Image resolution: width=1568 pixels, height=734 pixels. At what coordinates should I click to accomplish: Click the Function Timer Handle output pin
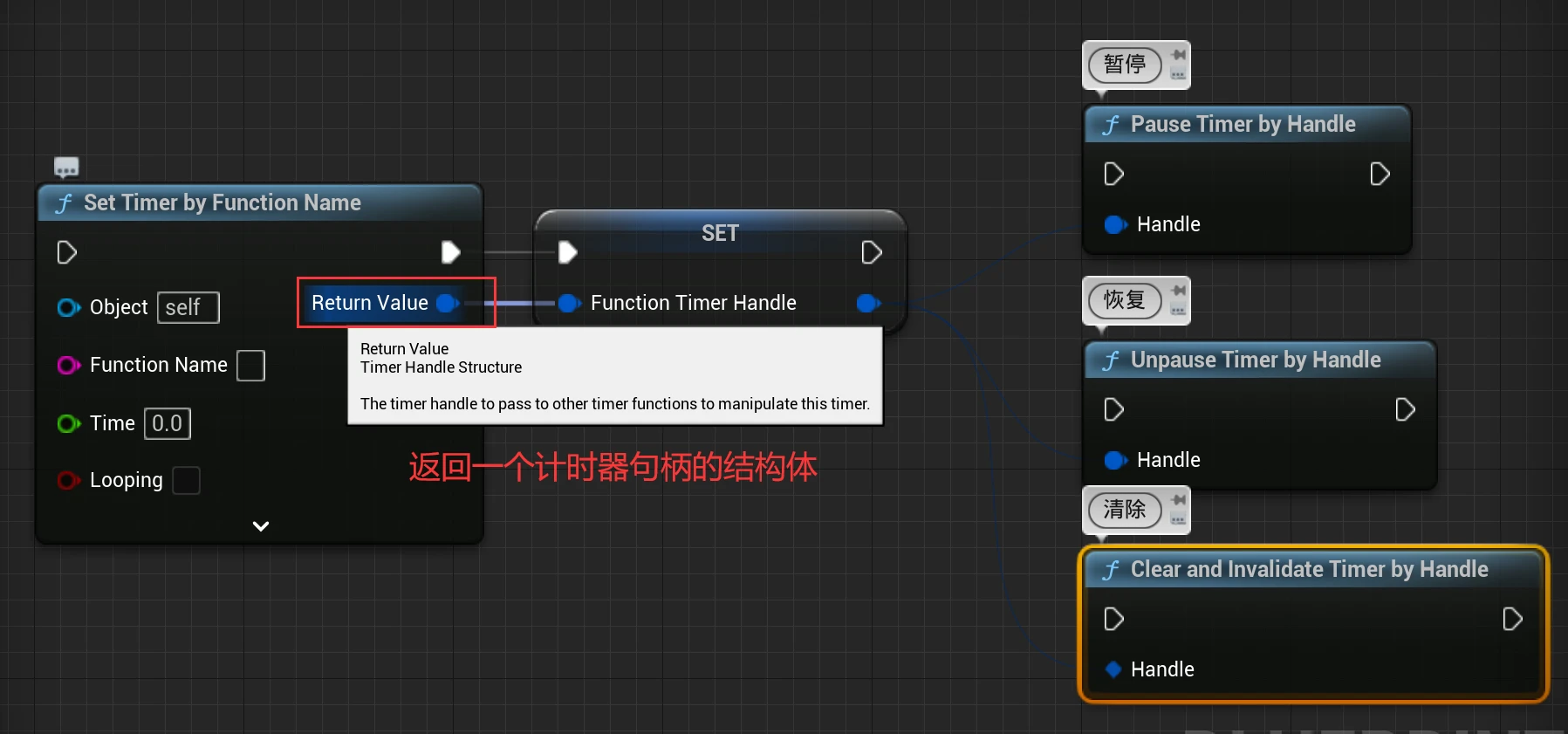[868, 303]
